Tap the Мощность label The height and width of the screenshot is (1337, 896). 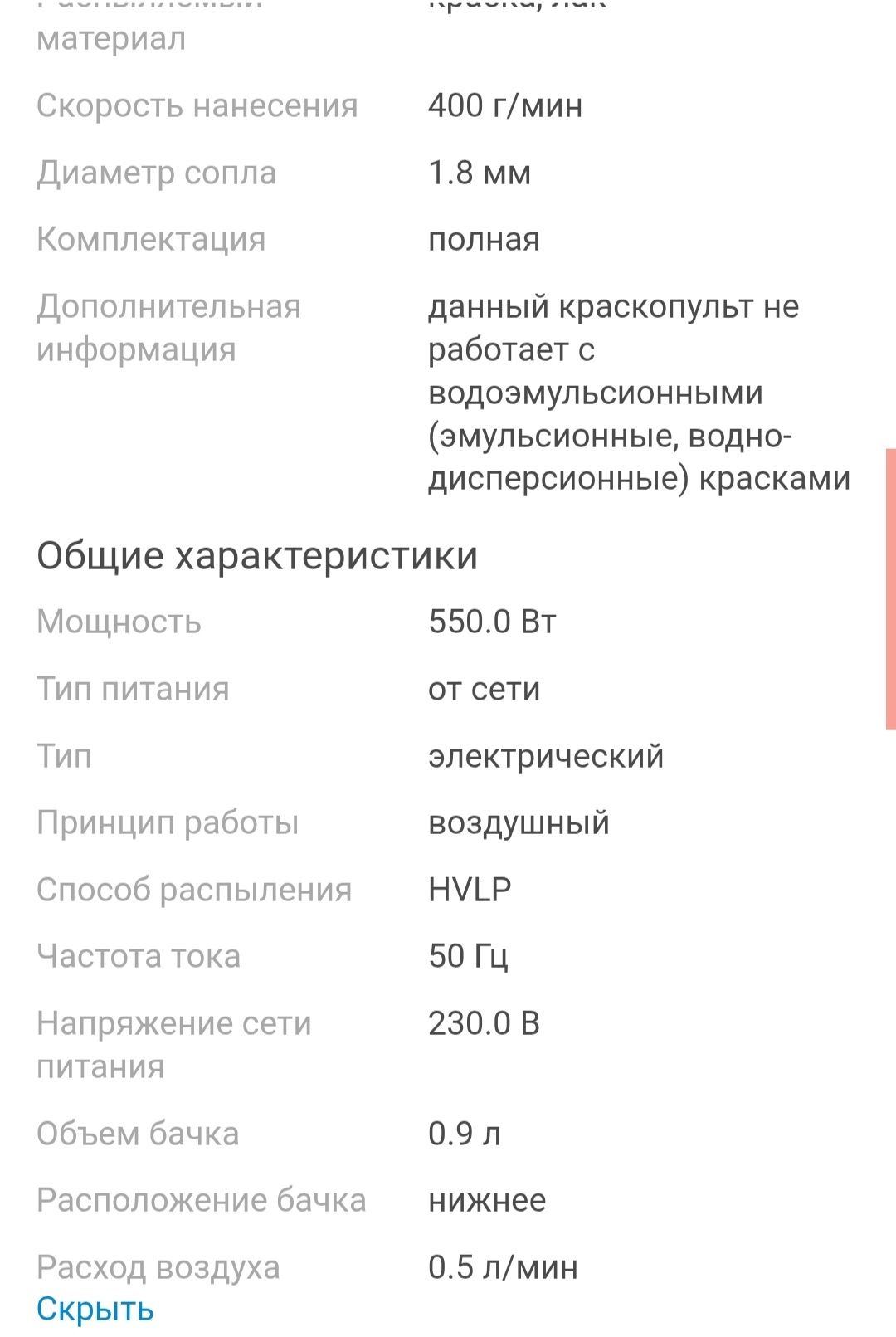(119, 622)
